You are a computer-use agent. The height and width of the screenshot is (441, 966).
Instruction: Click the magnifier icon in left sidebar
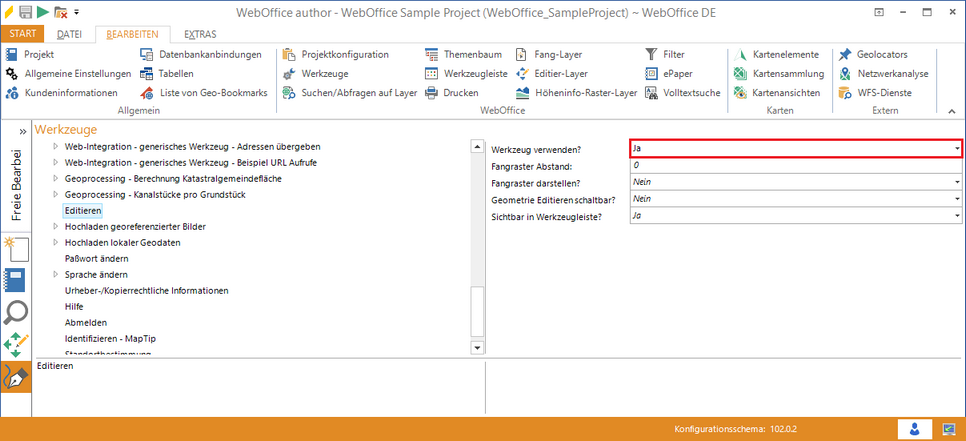coord(17,313)
